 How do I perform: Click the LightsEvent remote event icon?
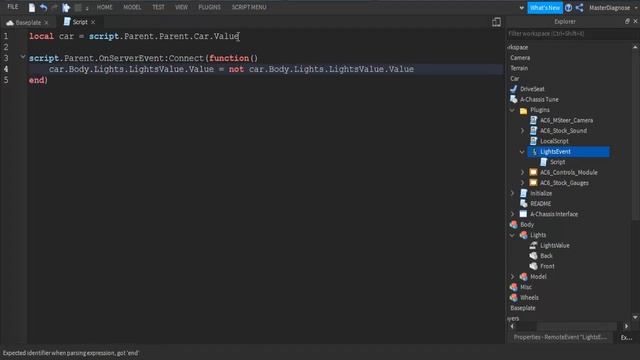point(534,152)
